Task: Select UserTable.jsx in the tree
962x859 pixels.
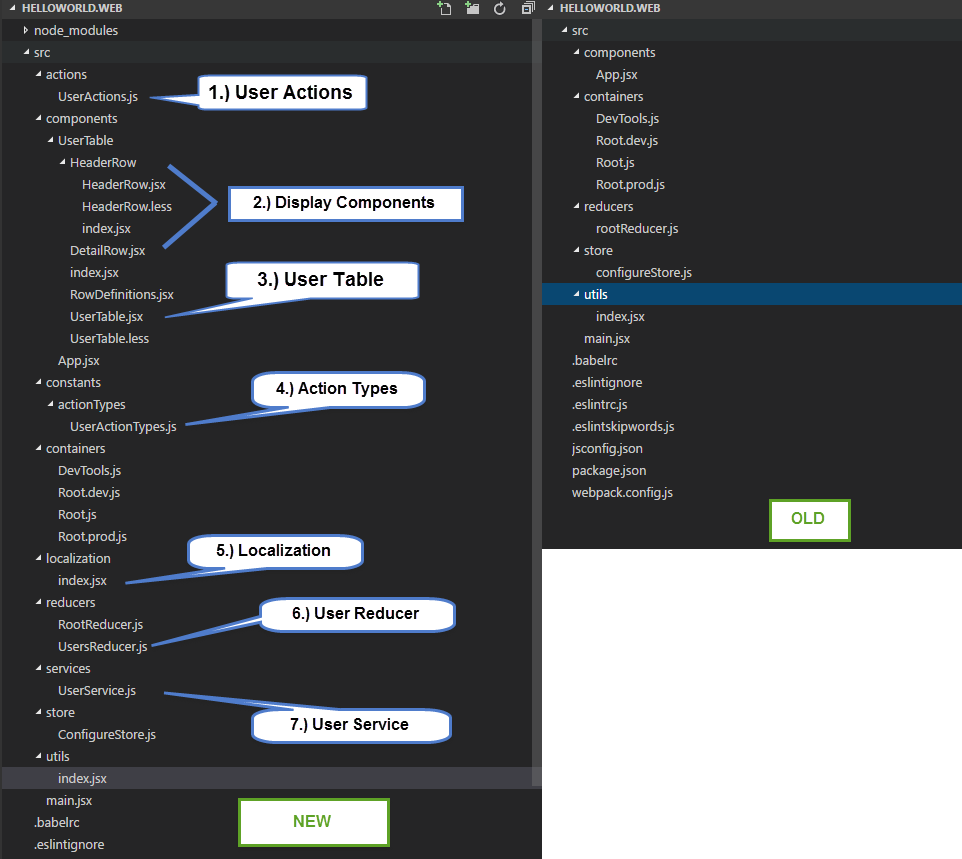Action: [x=106, y=316]
